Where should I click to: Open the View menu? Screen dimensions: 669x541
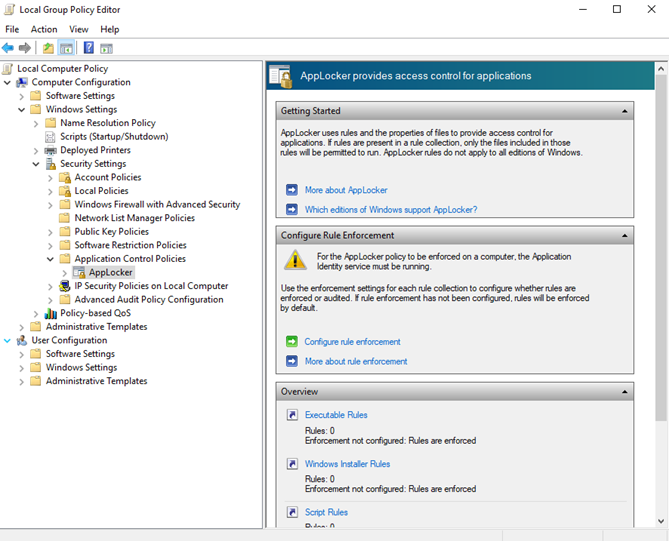pyautogui.click(x=79, y=29)
